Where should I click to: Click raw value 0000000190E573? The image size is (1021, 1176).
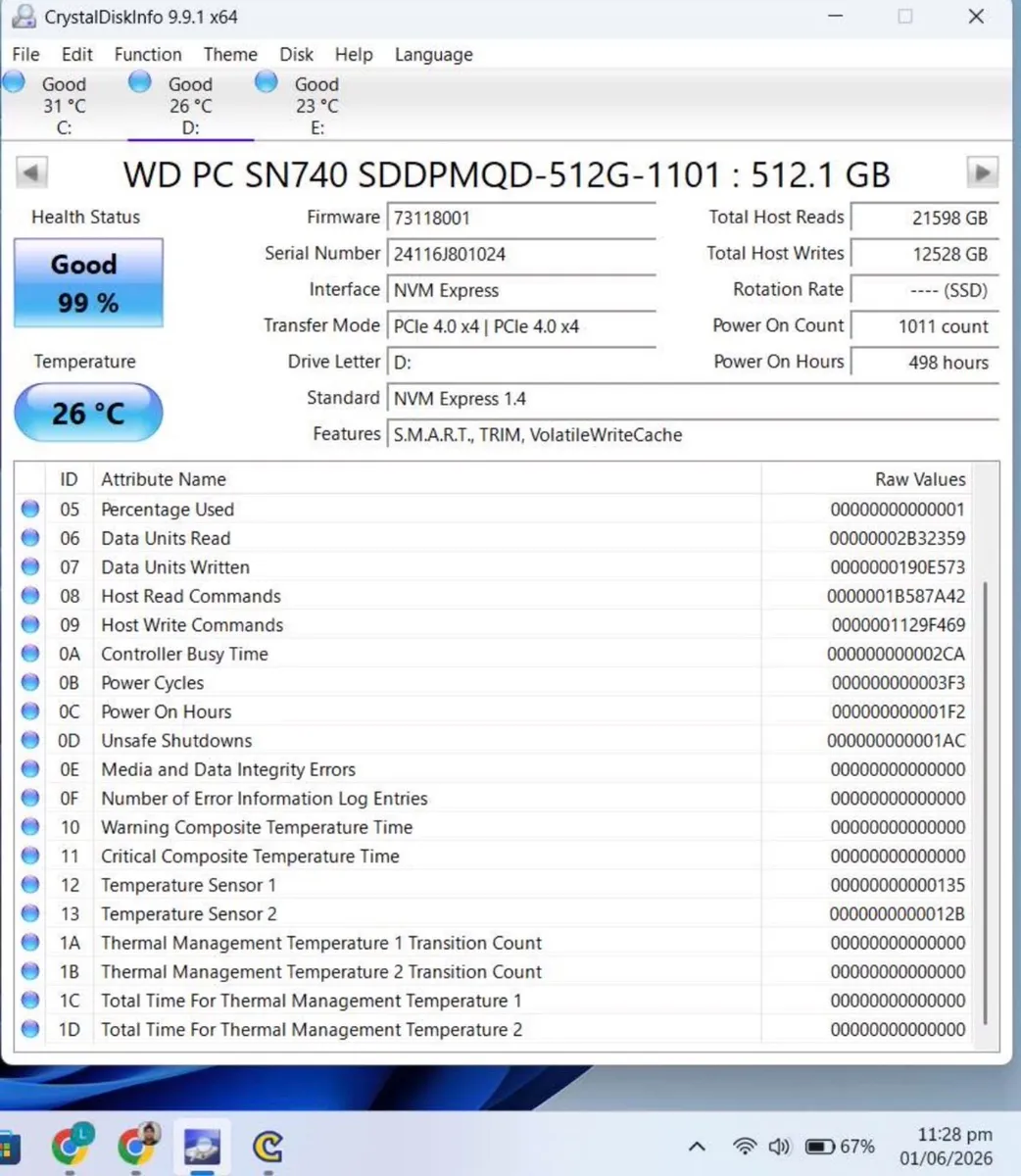(897, 567)
